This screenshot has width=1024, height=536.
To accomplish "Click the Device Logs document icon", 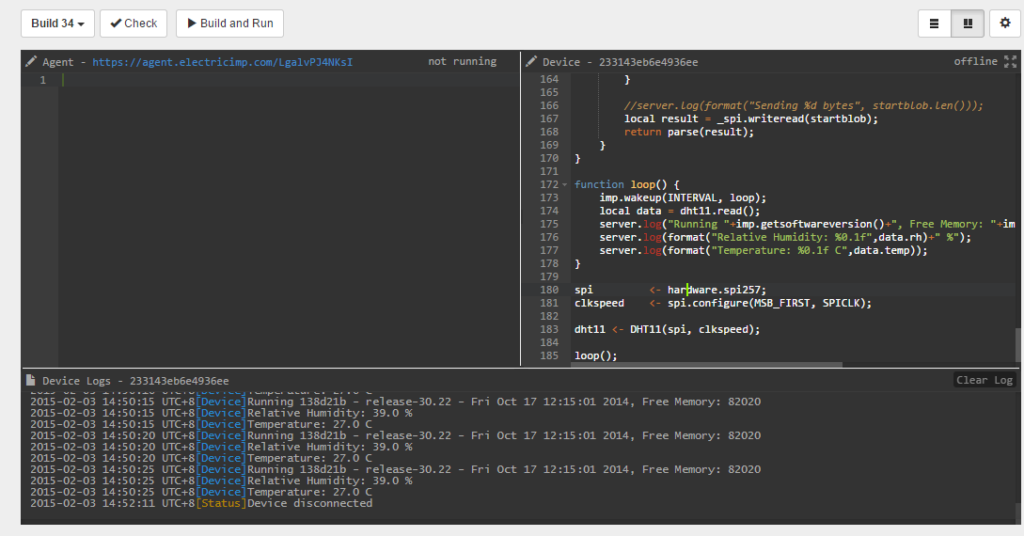I will (30, 380).
